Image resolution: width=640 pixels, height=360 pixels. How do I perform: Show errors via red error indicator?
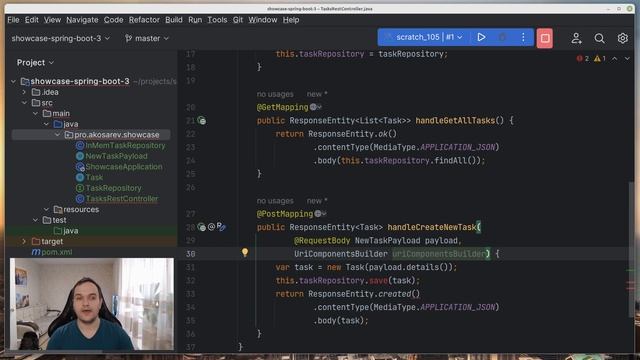(x=582, y=59)
